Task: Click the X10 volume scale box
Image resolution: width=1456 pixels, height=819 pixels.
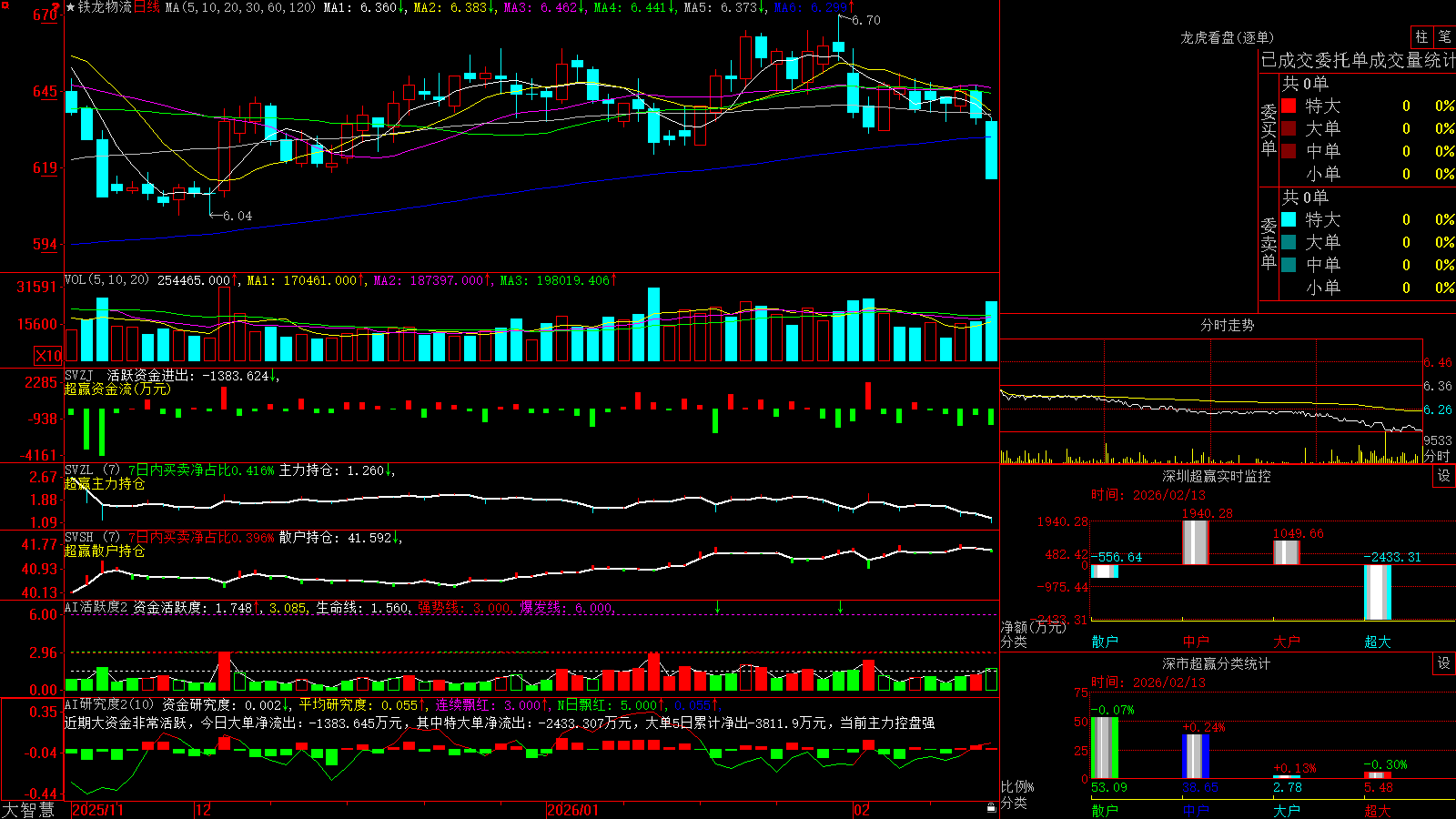Action: coord(48,356)
